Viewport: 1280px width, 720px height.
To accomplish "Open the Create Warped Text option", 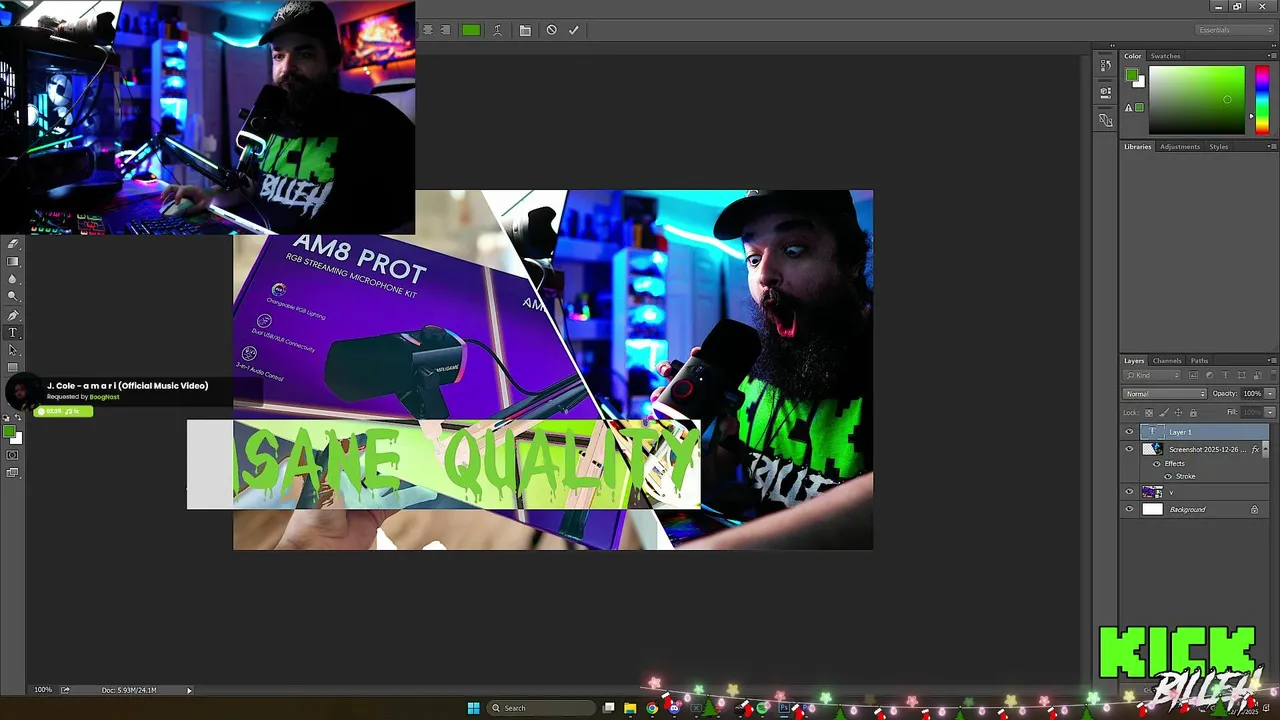I will coord(497,30).
